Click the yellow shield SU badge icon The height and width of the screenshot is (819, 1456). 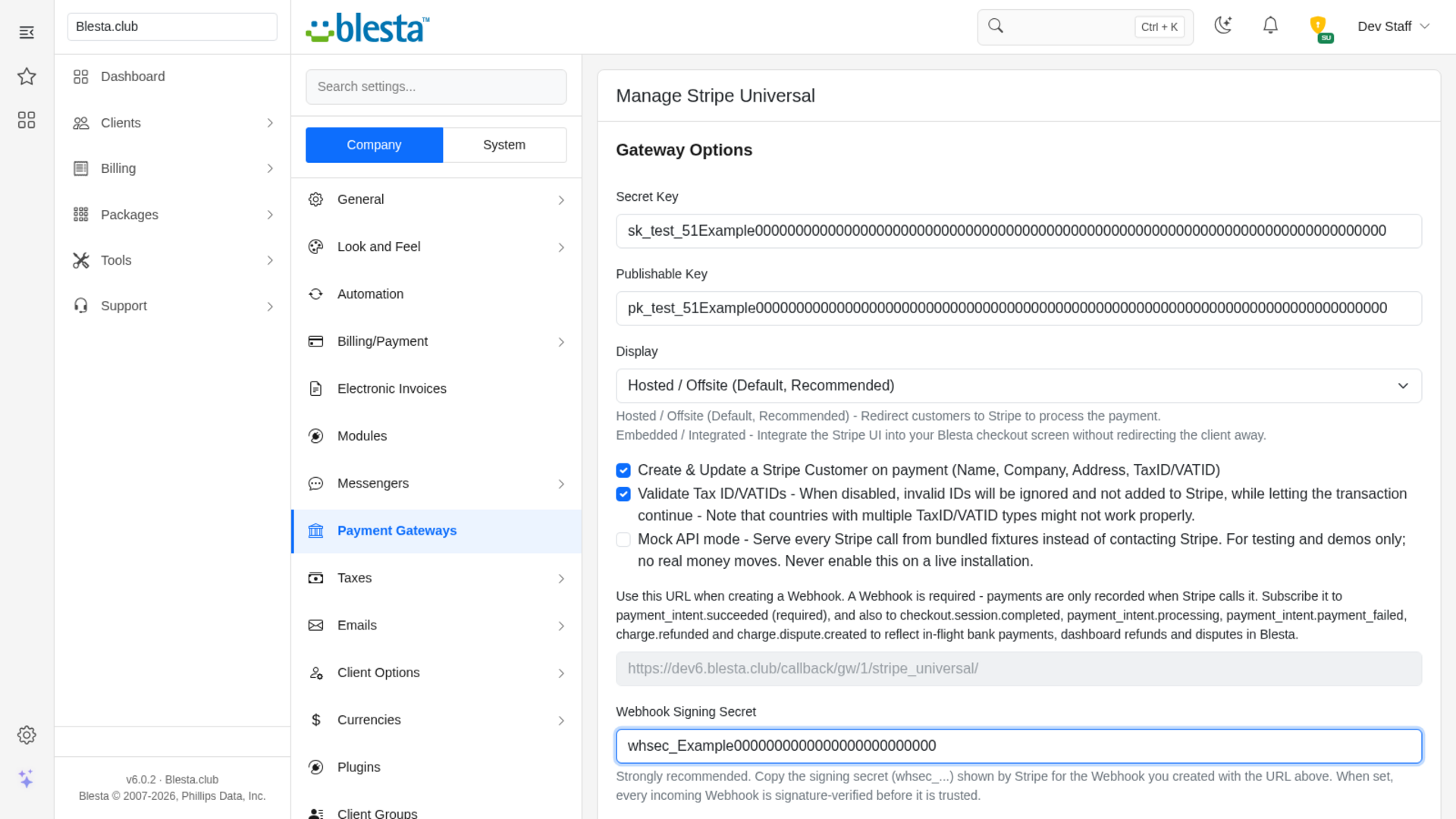(x=1320, y=28)
